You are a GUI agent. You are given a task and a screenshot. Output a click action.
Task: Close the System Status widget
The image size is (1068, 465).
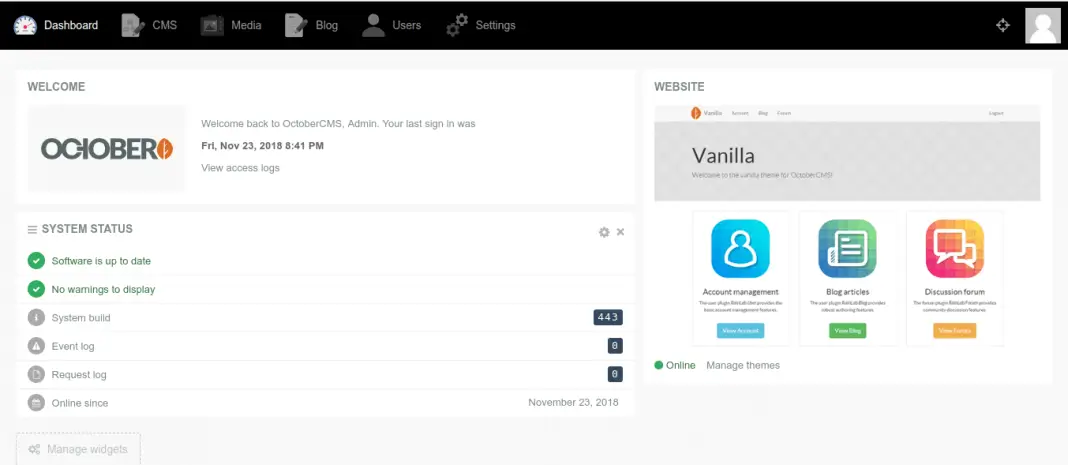[620, 232]
